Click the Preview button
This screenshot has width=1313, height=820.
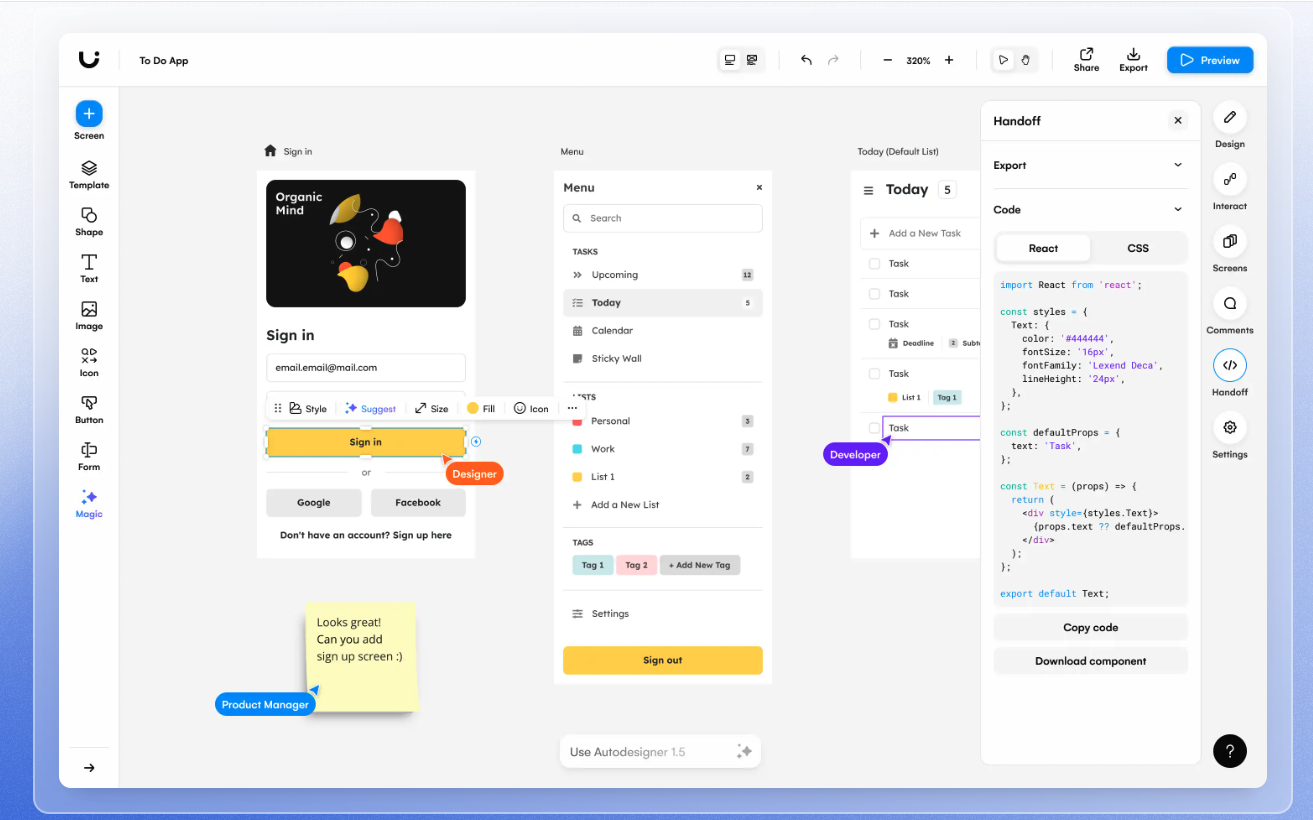click(1210, 60)
